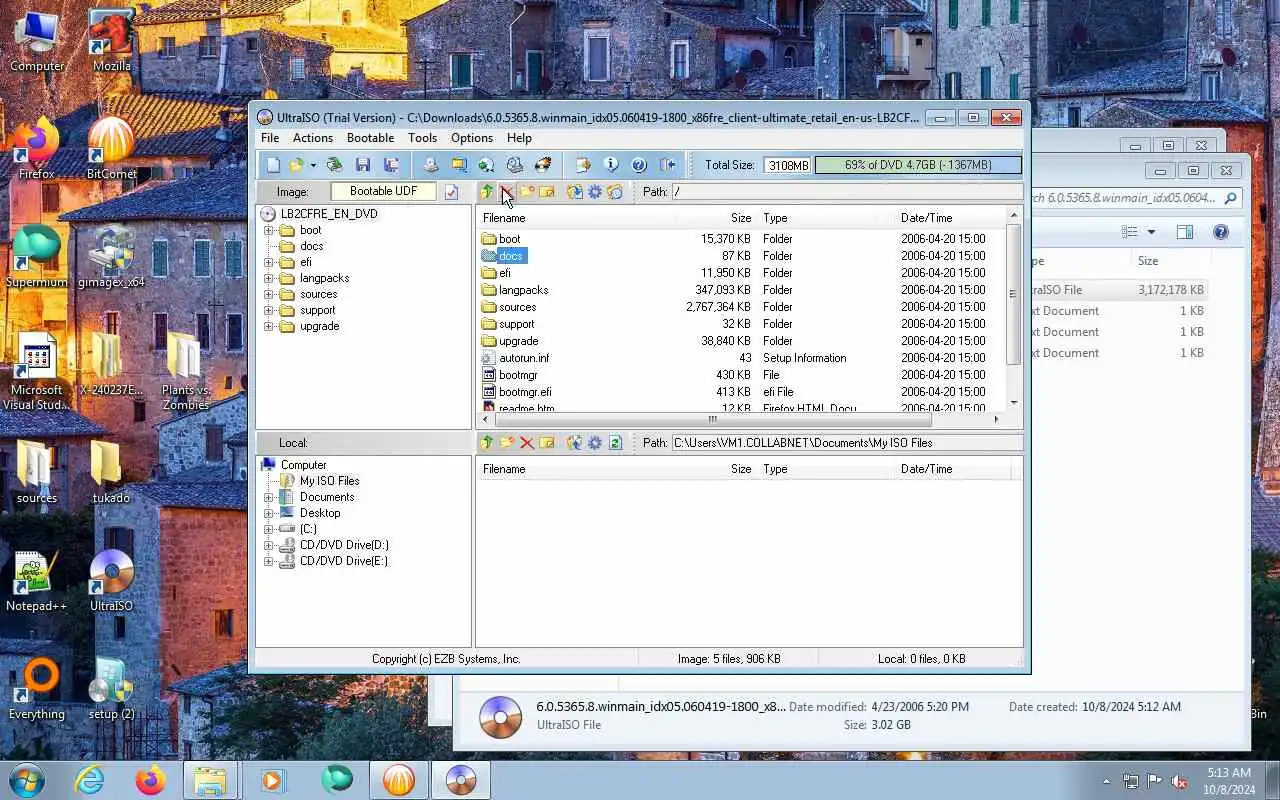Click volume icon in system tray

[1180, 781]
